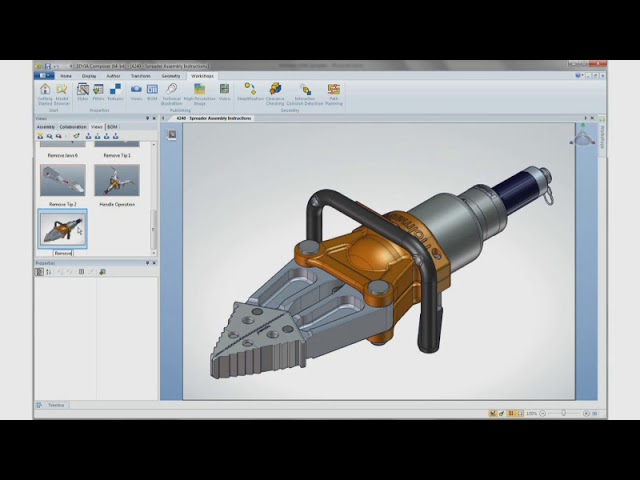Pin the Properties panel
640x480 pixels.
point(147,263)
